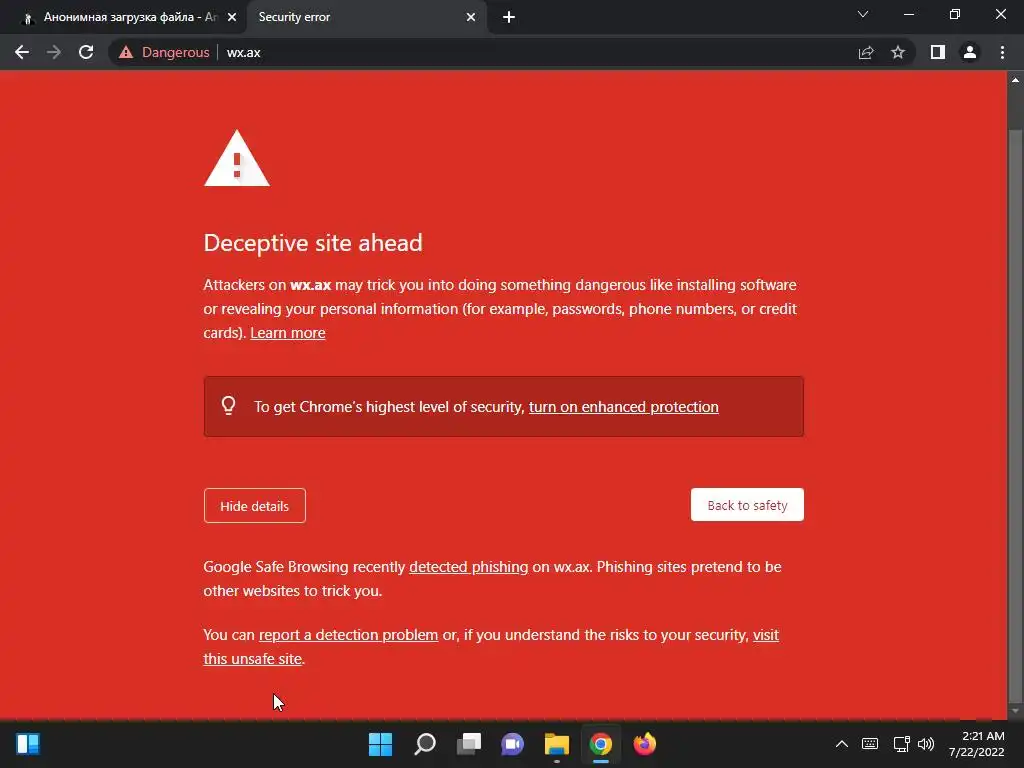Image resolution: width=1024 pixels, height=768 pixels.
Task: Launch Firefox from the taskbar
Action: click(x=645, y=744)
